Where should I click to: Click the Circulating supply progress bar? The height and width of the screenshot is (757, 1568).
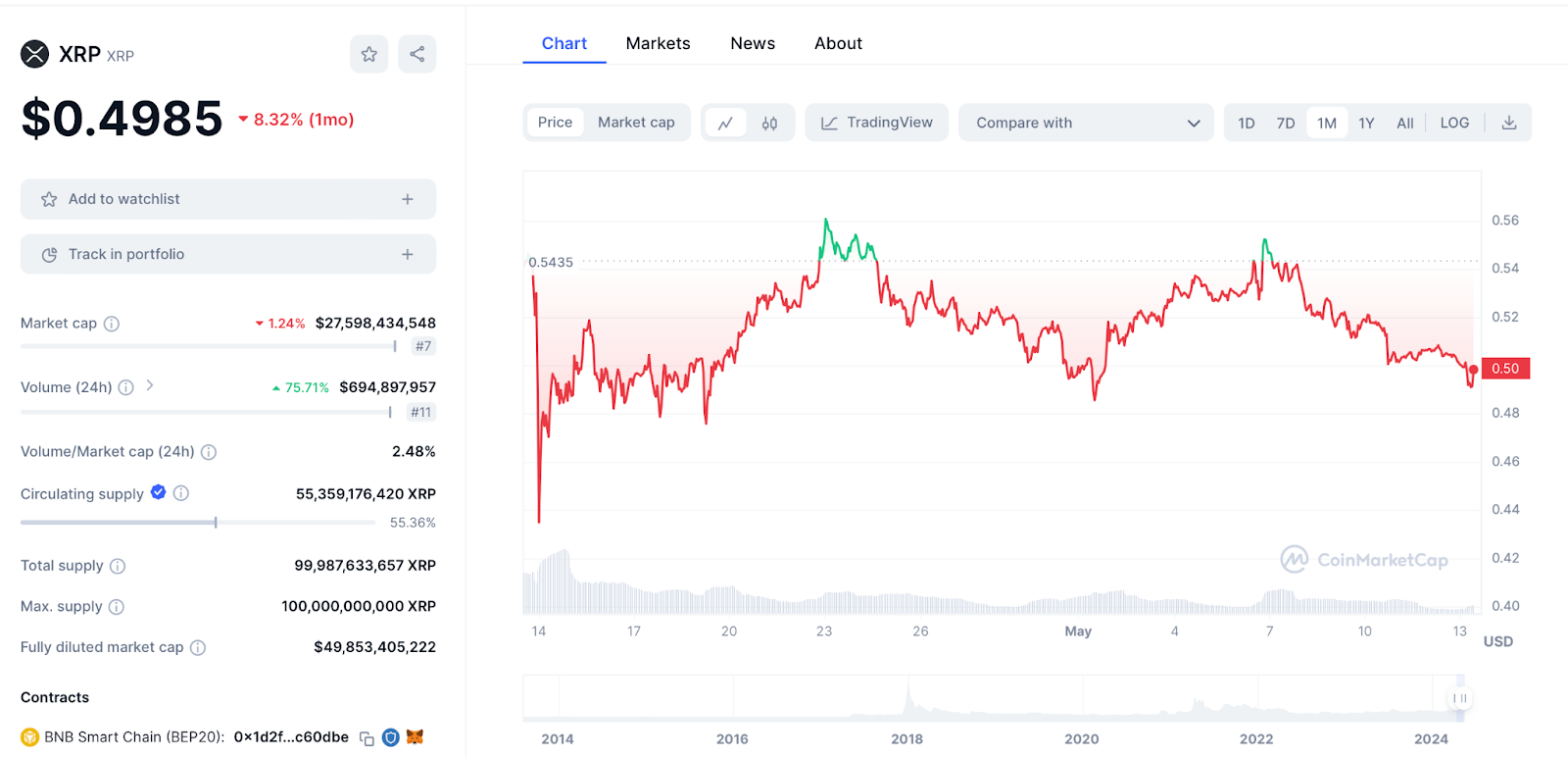pos(198,523)
